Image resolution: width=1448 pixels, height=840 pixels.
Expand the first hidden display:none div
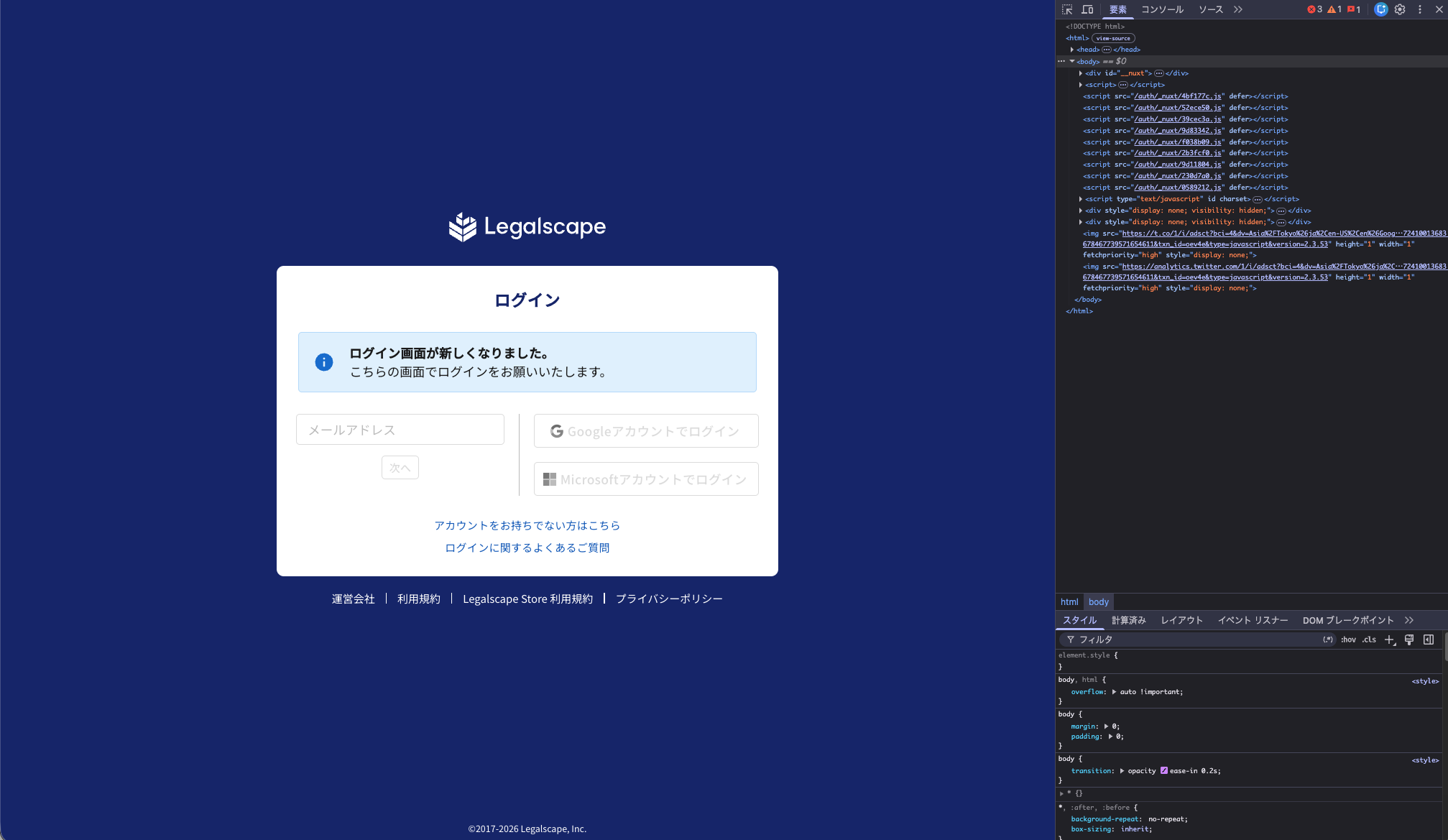pyautogui.click(x=1081, y=211)
